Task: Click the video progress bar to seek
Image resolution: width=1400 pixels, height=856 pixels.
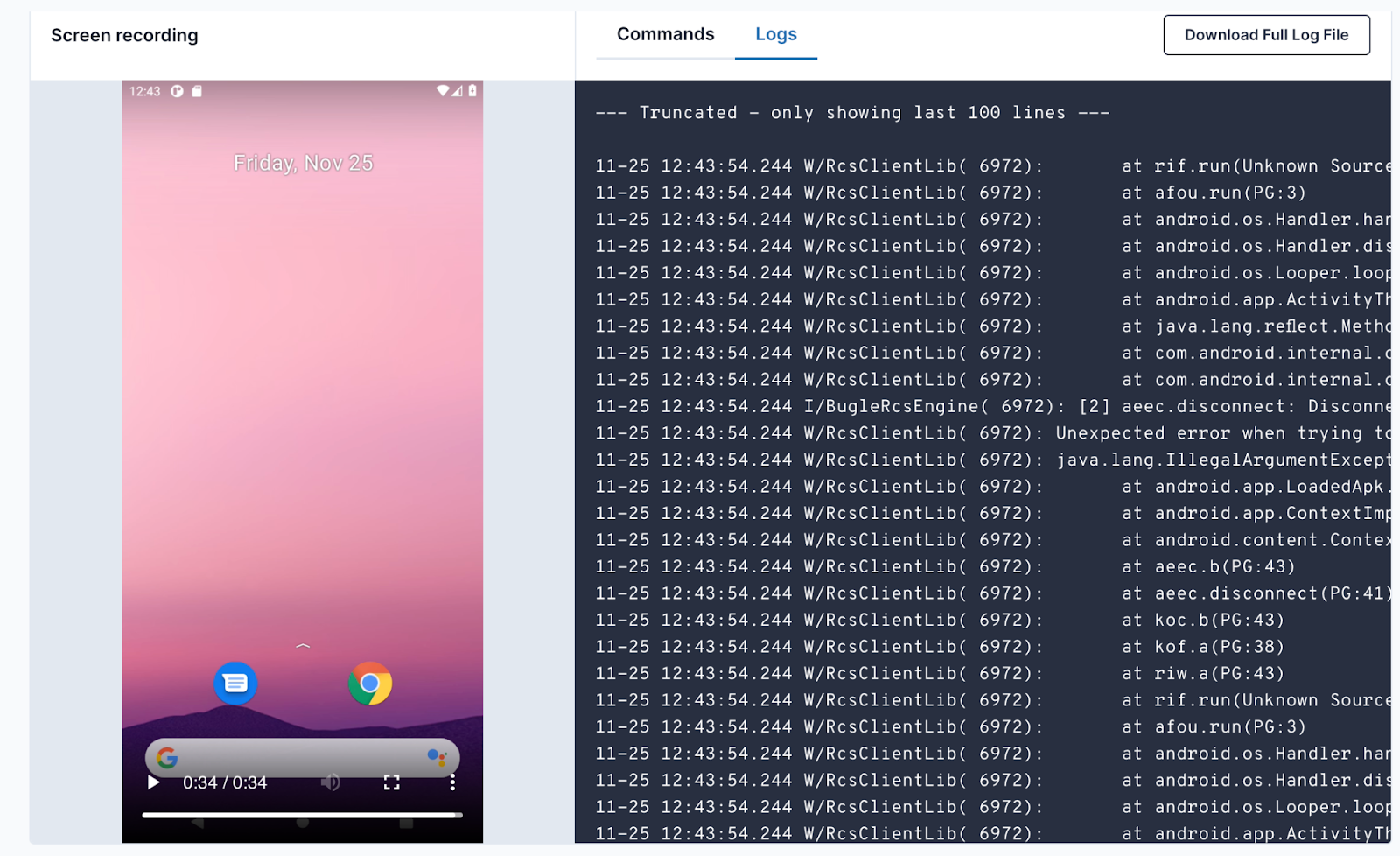Action: 303,812
